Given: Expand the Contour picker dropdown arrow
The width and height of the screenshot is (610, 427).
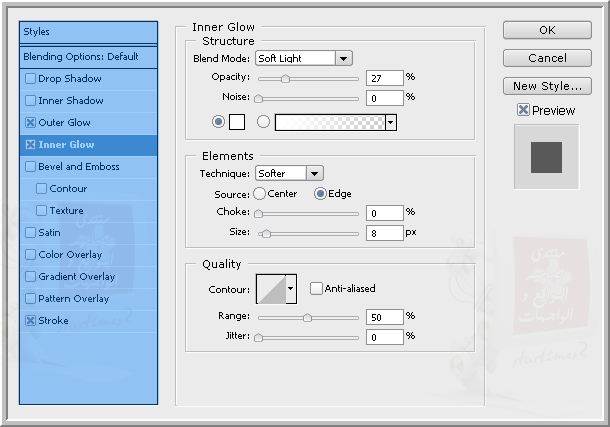Looking at the screenshot, I should (x=291, y=289).
